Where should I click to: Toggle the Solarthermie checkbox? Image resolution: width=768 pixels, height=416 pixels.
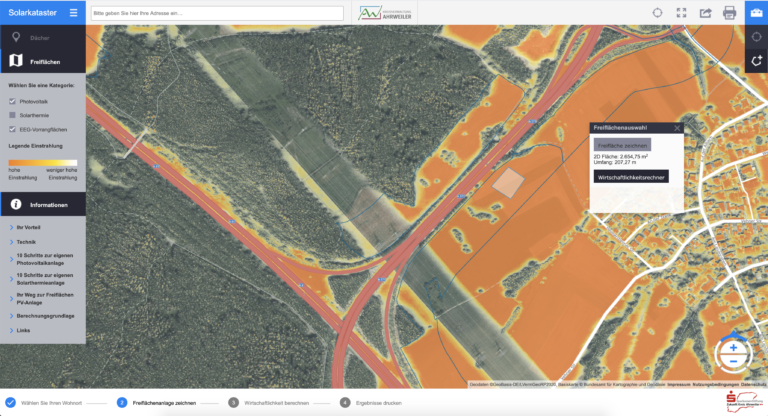pyautogui.click(x=12, y=115)
